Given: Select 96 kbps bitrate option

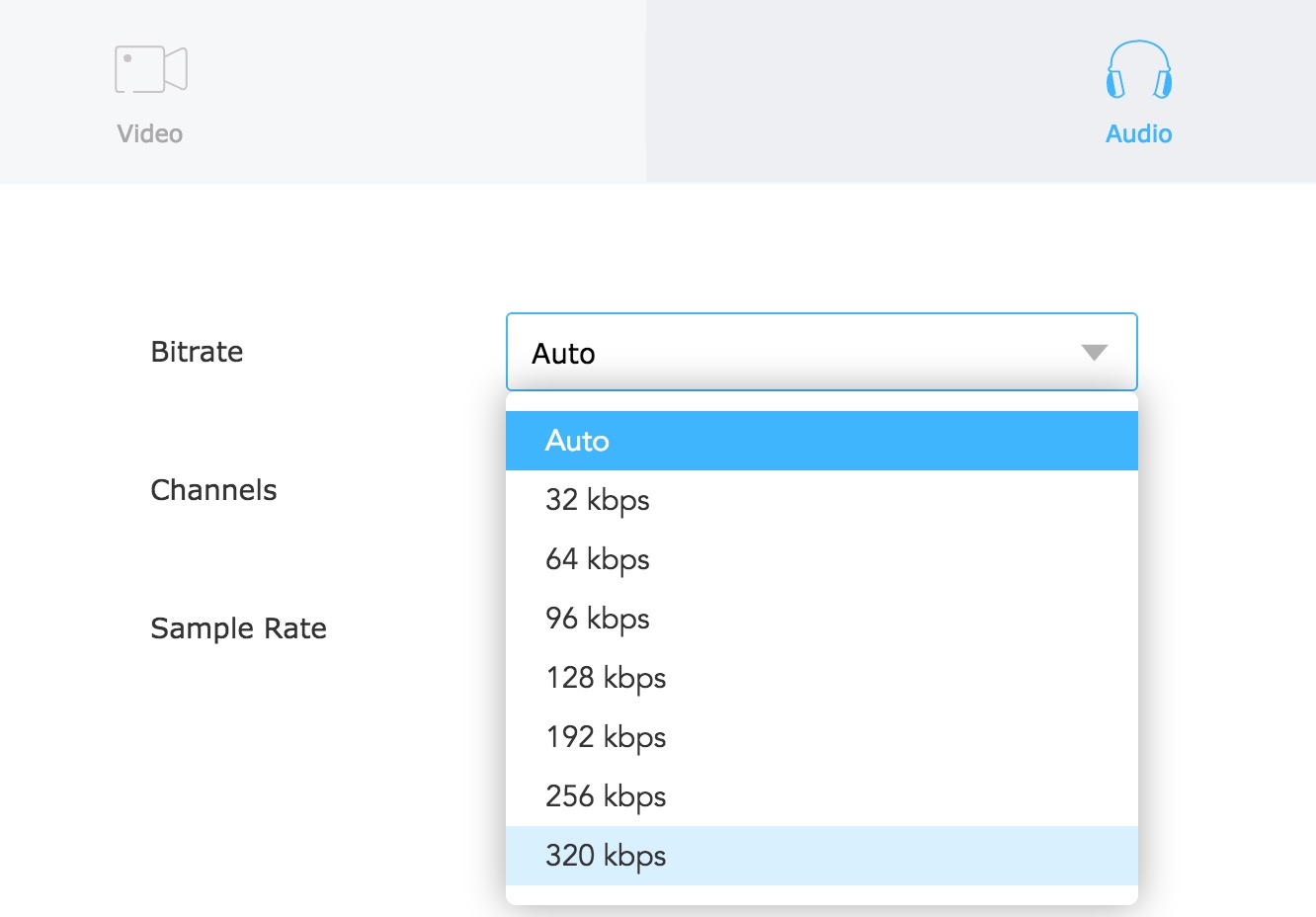Looking at the screenshot, I should [821, 619].
